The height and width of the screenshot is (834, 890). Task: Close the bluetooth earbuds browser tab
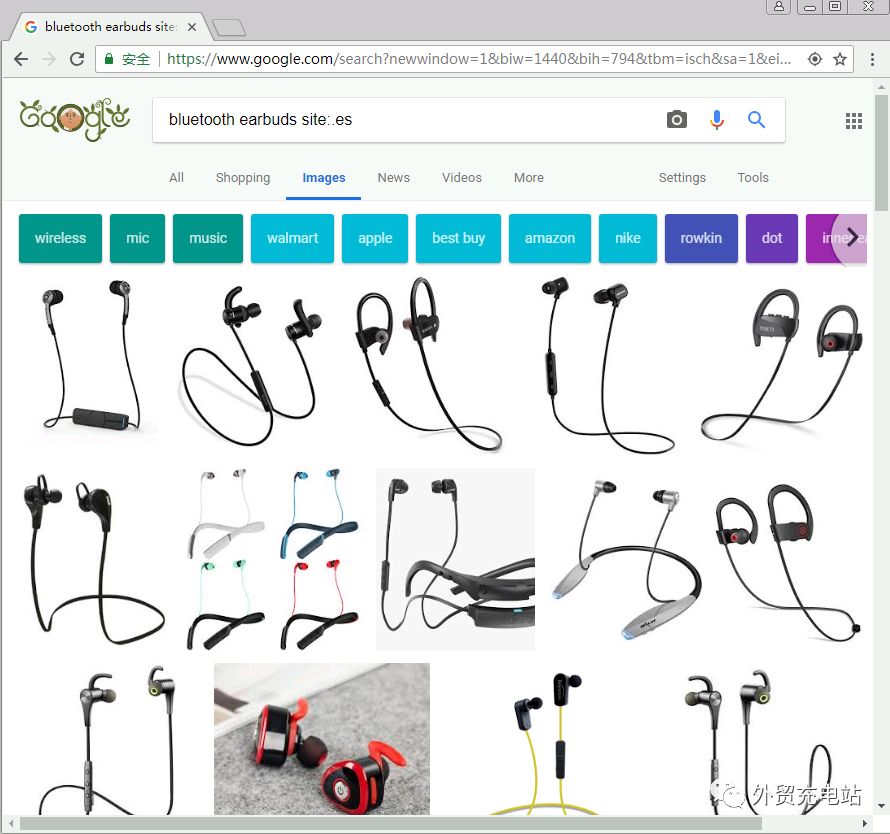(192, 27)
